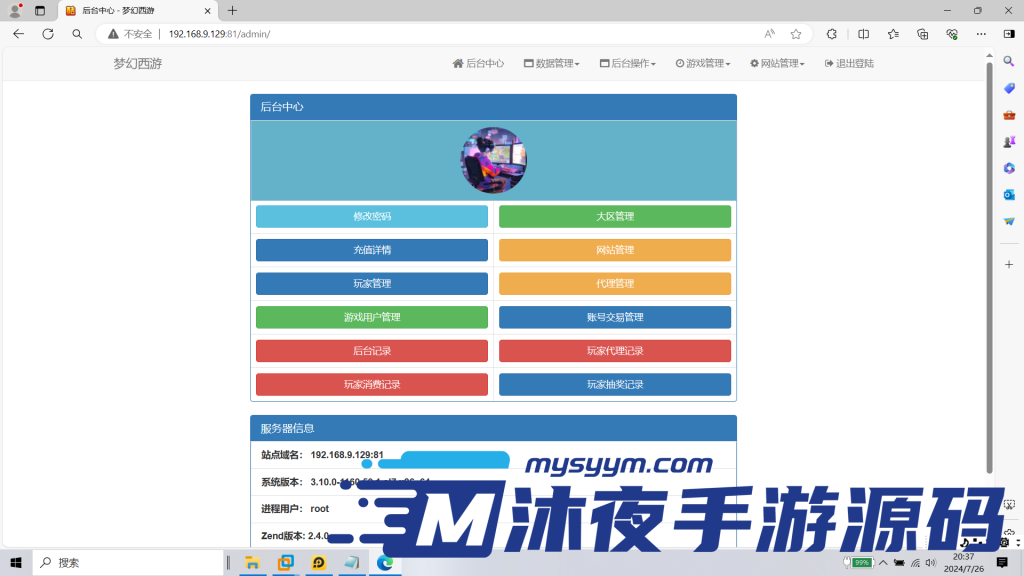The image size is (1024, 576).
Task: Click the address bar to edit the URL
Action: [x=300, y=33]
